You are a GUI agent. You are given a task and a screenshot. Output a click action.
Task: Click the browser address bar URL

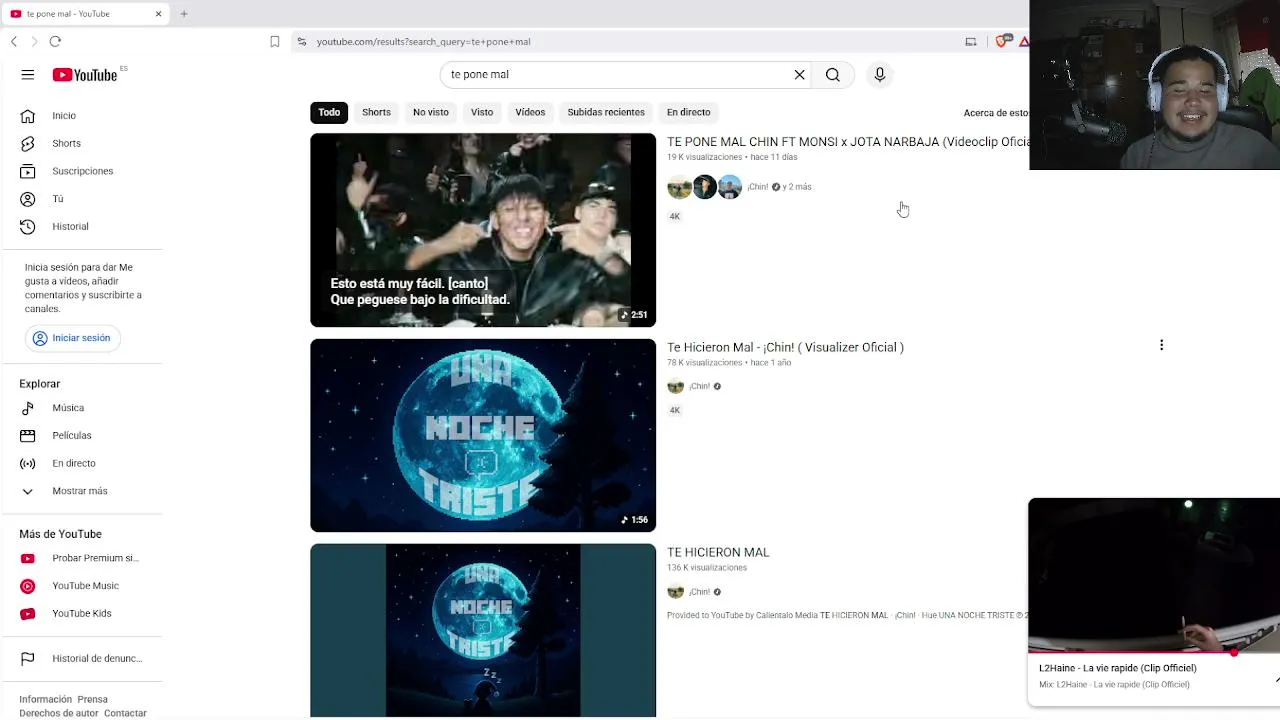point(424,42)
